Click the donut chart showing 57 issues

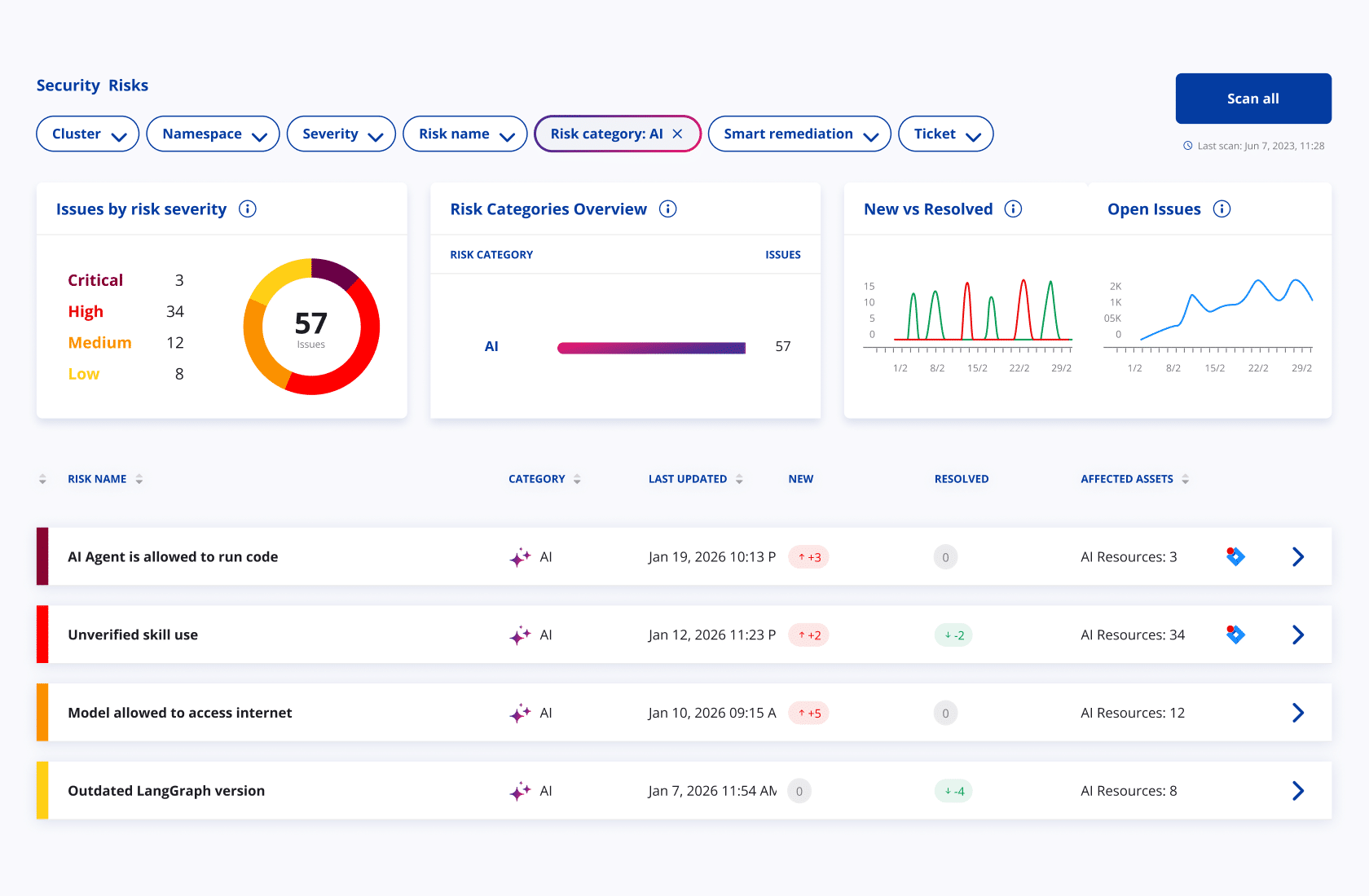click(x=311, y=327)
